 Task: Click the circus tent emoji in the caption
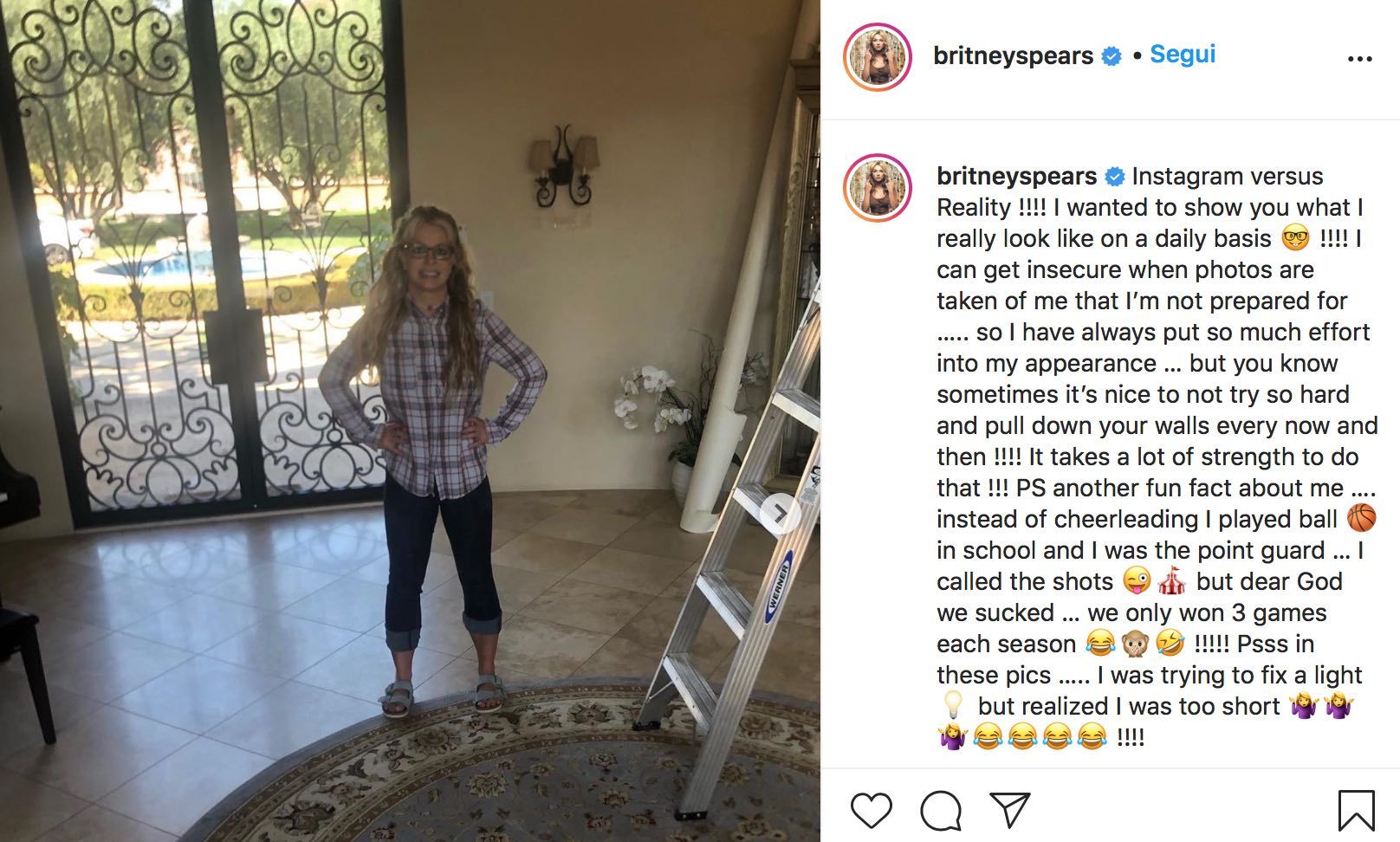[1170, 580]
